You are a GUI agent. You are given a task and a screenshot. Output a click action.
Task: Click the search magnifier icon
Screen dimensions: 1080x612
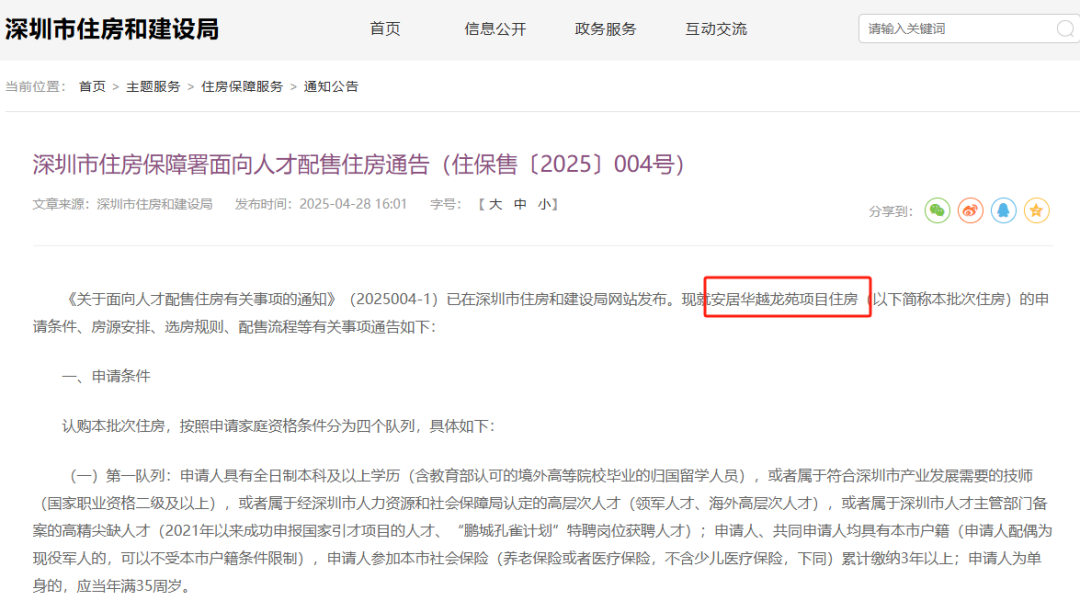(x=1065, y=29)
